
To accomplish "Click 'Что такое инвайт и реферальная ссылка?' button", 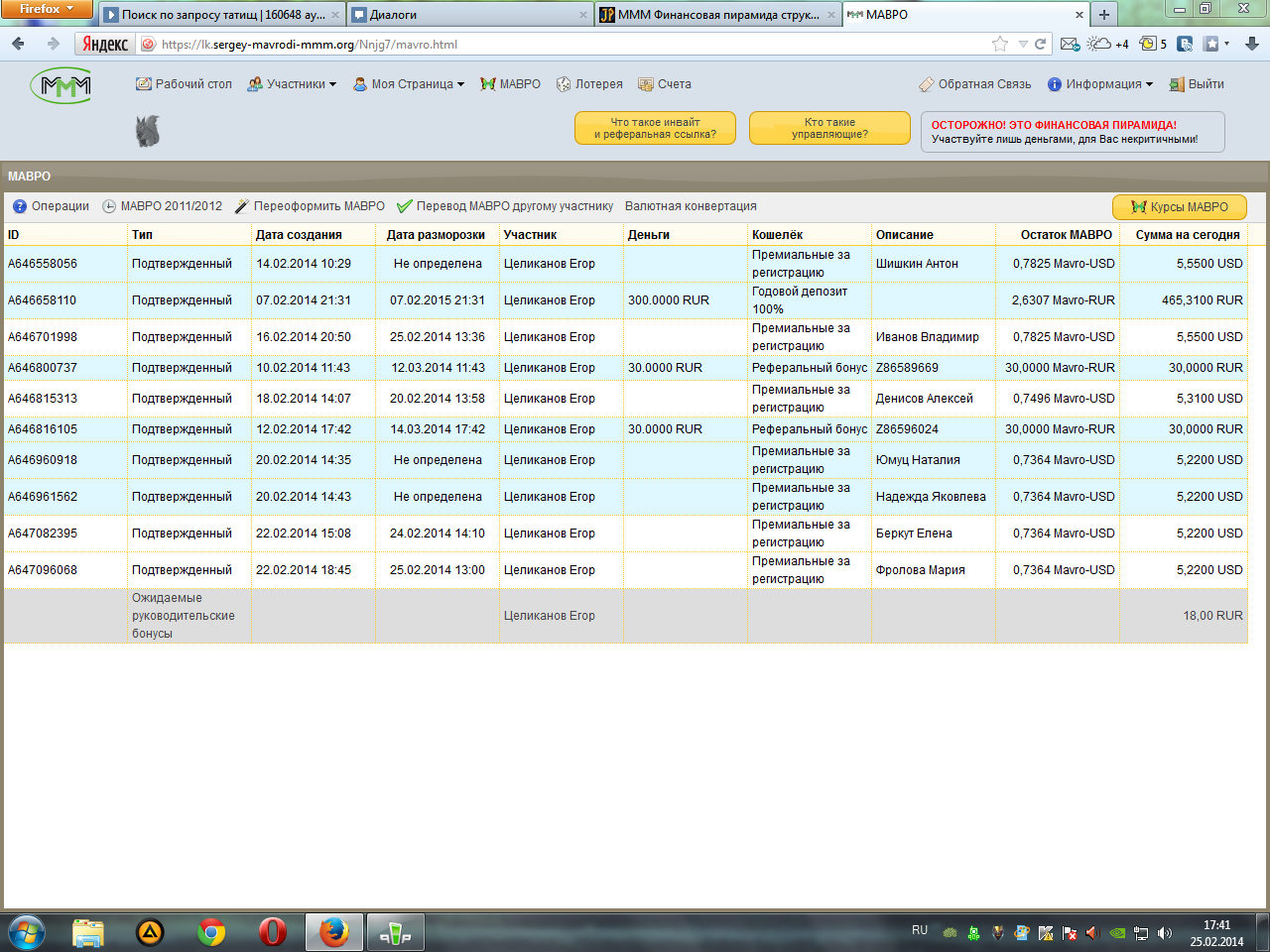I will [655, 128].
